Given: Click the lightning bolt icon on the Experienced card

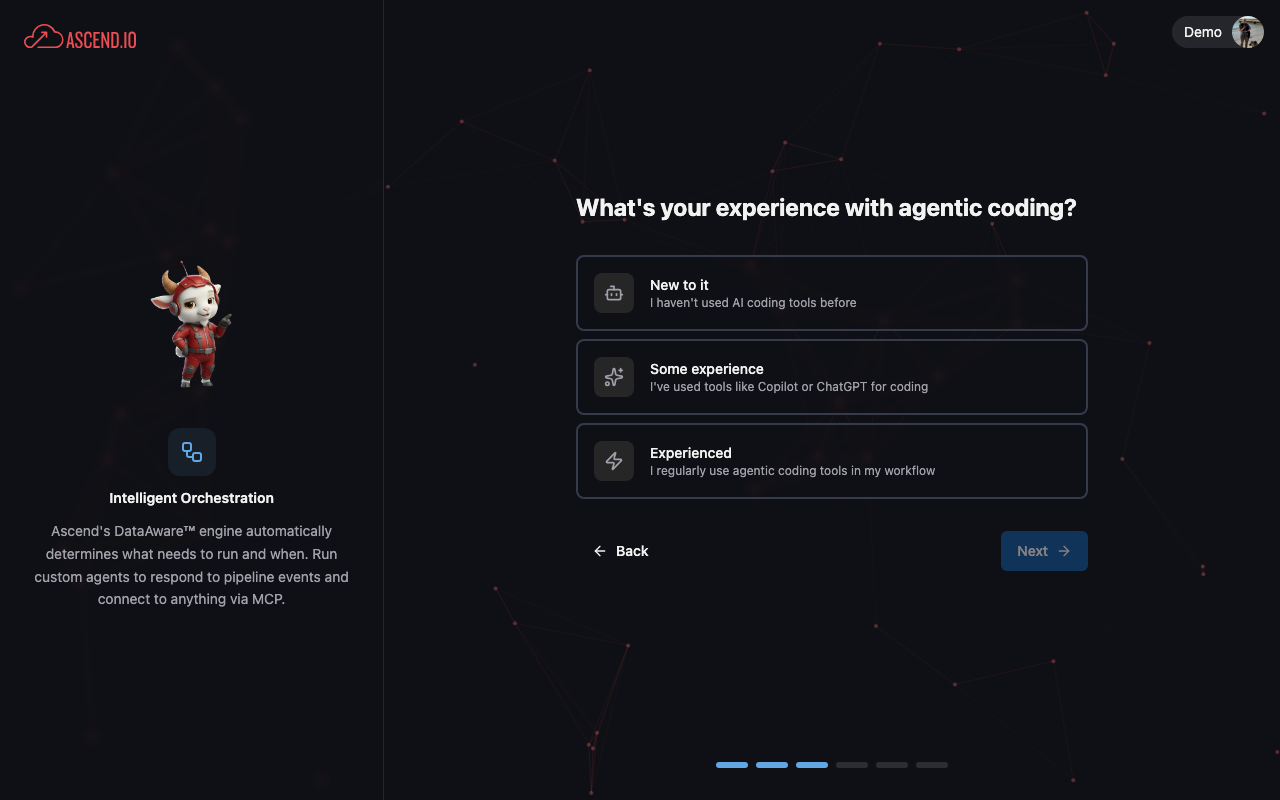Looking at the screenshot, I should tap(613, 461).
